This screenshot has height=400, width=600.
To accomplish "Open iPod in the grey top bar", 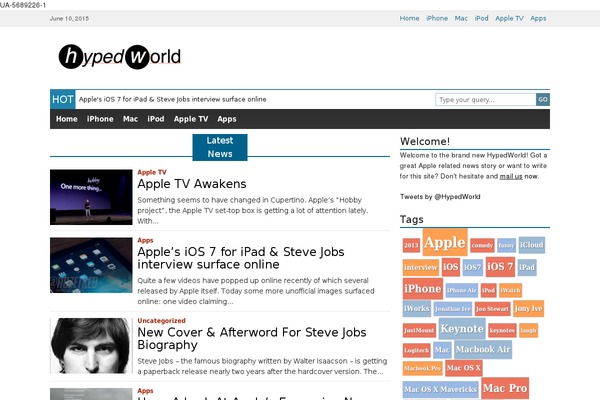I will (481, 18).
